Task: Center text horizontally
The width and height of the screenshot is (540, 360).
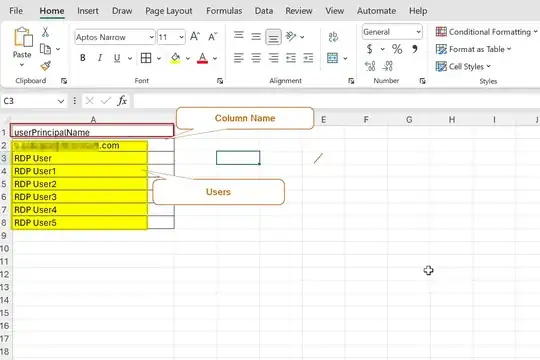Action: [256, 58]
